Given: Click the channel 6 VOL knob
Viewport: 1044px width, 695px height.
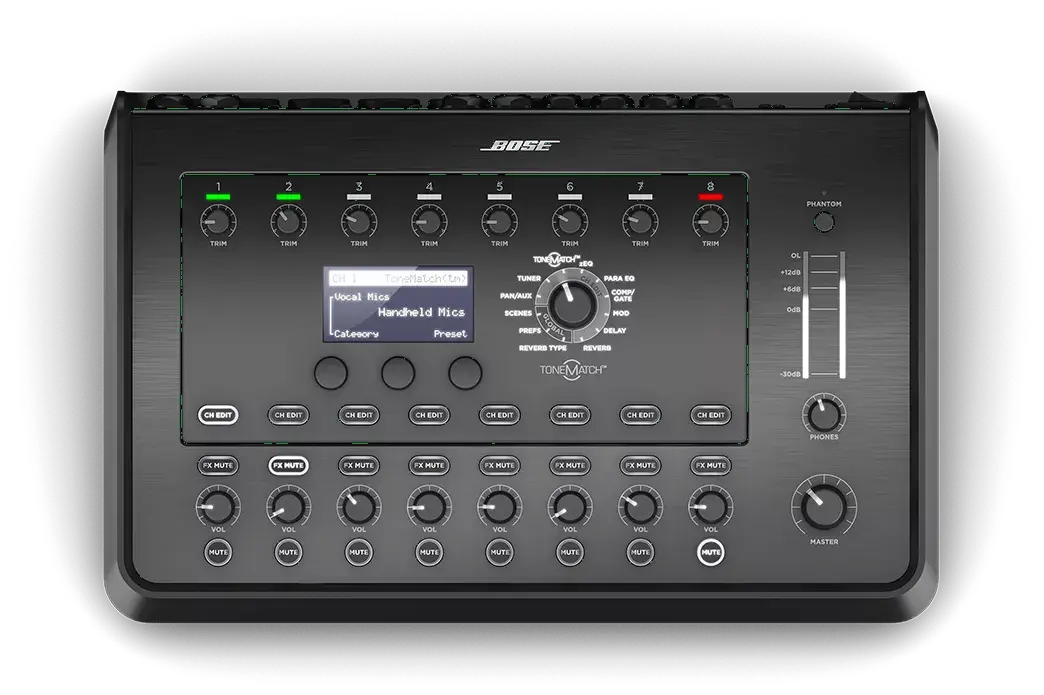Looking at the screenshot, I should (570, 507).
